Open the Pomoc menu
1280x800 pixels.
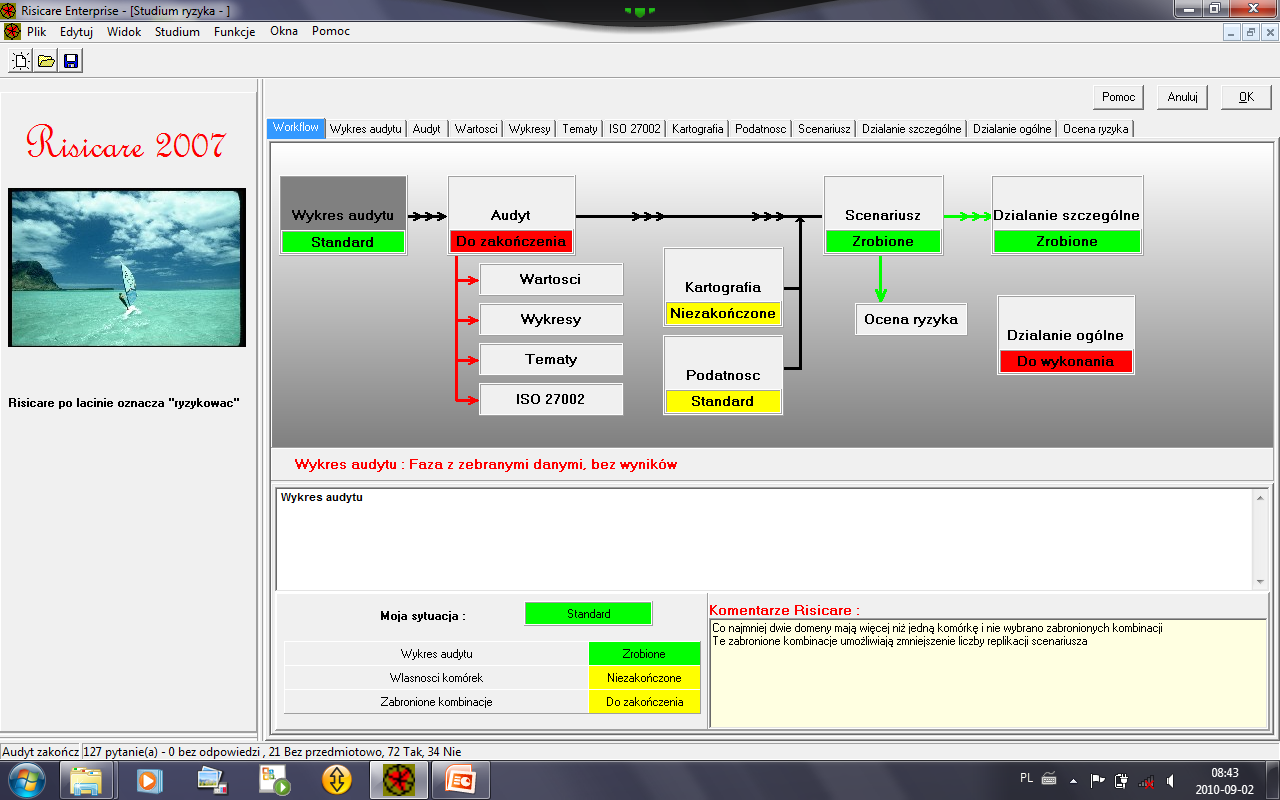tap(331, 31)
